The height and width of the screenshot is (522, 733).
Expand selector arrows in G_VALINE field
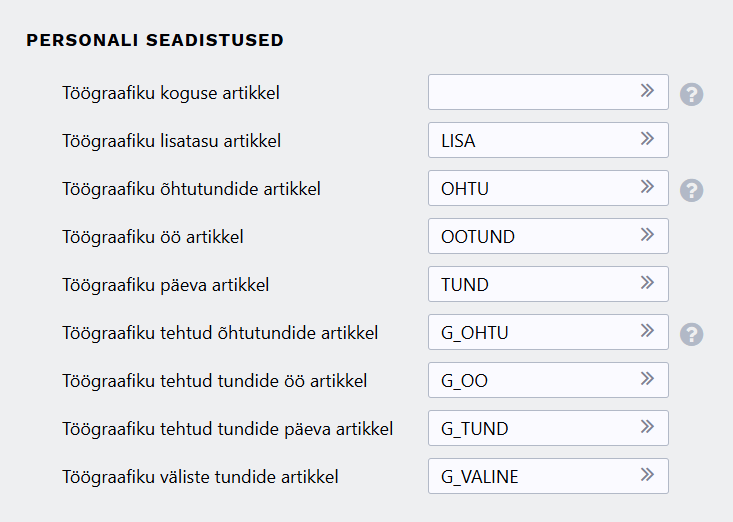tap(647, 475)
